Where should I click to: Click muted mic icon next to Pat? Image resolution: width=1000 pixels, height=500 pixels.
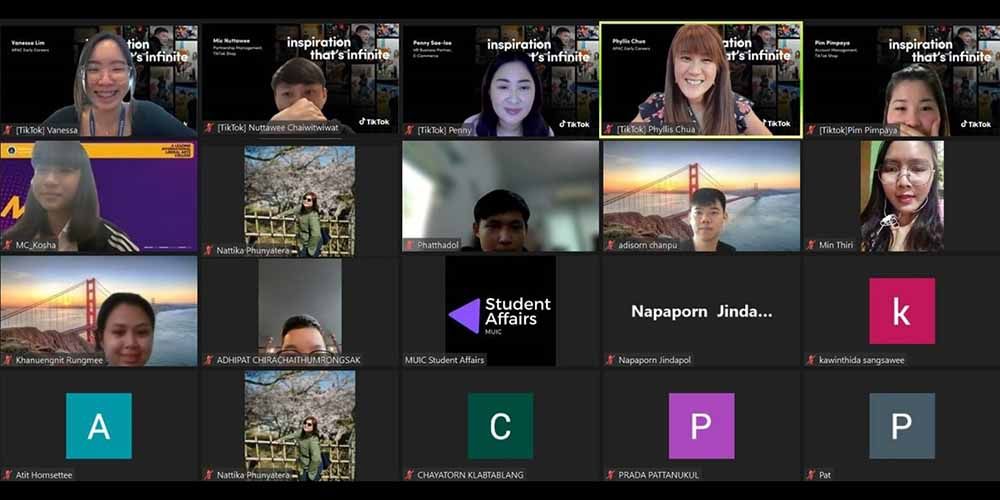tap(810, 475)
